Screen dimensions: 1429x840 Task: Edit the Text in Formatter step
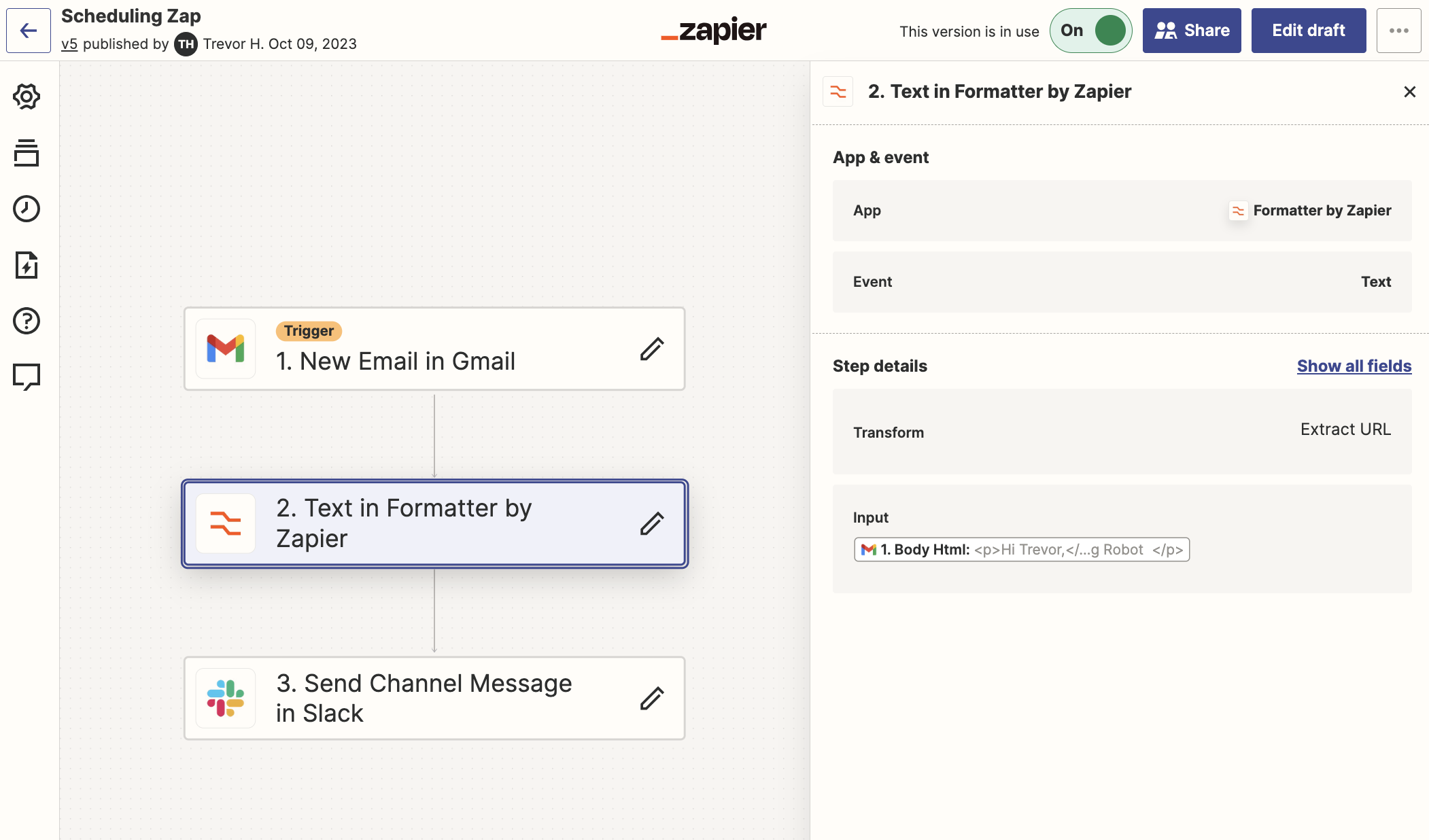tap(652, 523)
